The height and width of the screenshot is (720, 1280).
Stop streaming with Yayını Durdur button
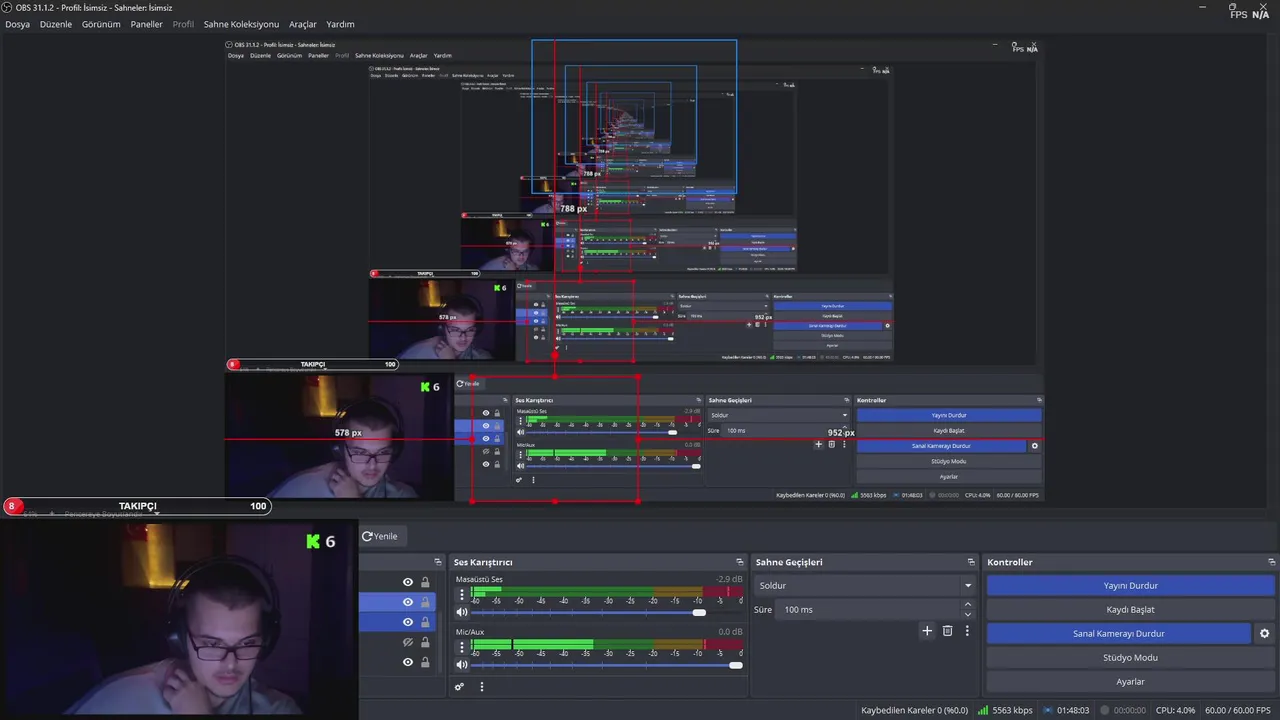coord(1130,585)
